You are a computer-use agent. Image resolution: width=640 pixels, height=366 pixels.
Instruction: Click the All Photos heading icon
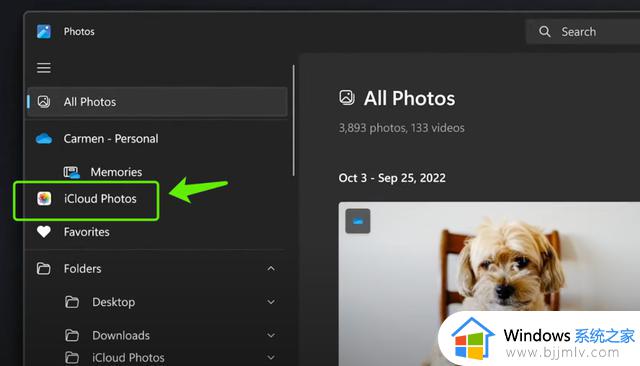click(347, 98)
